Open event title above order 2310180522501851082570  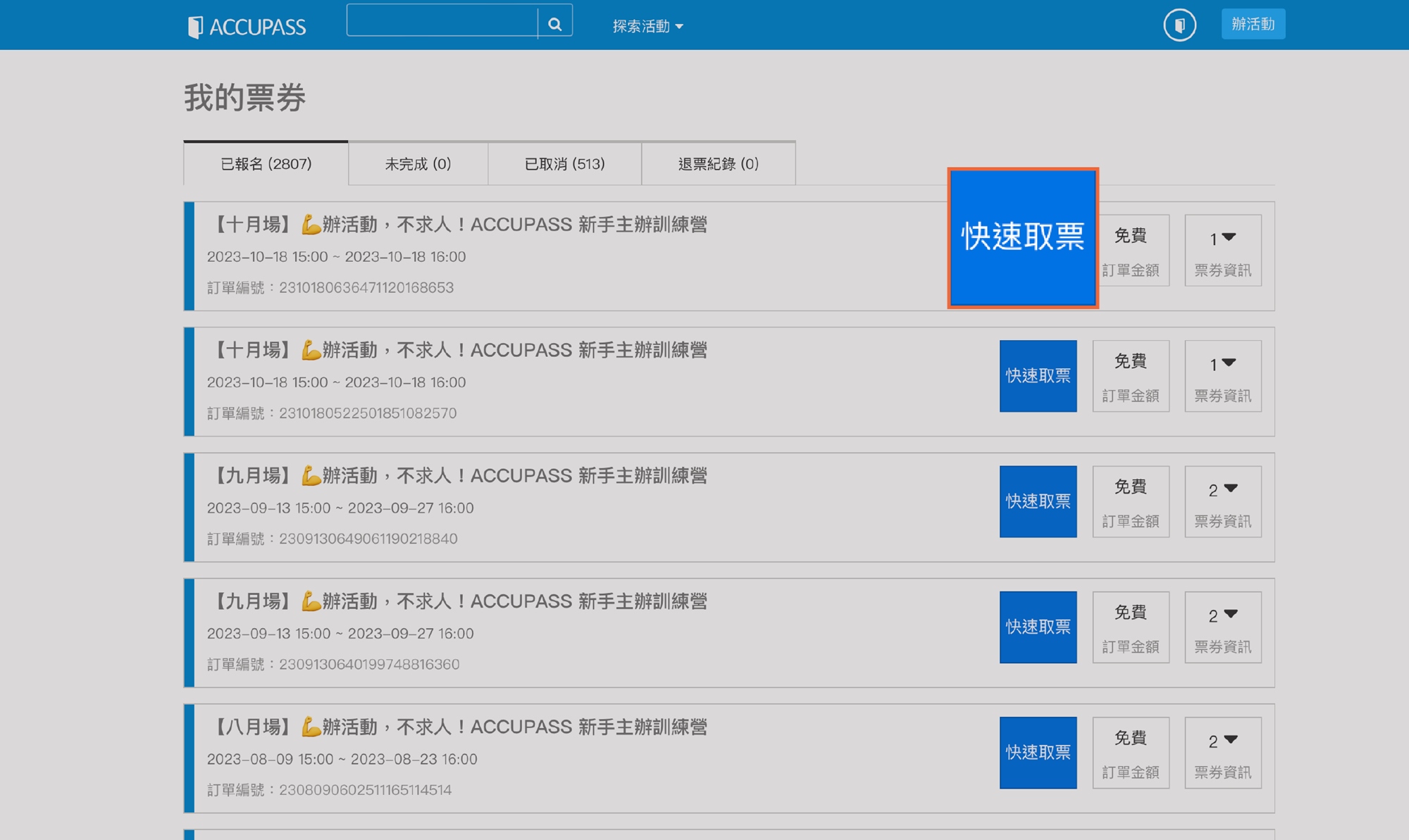coord(458,350)
